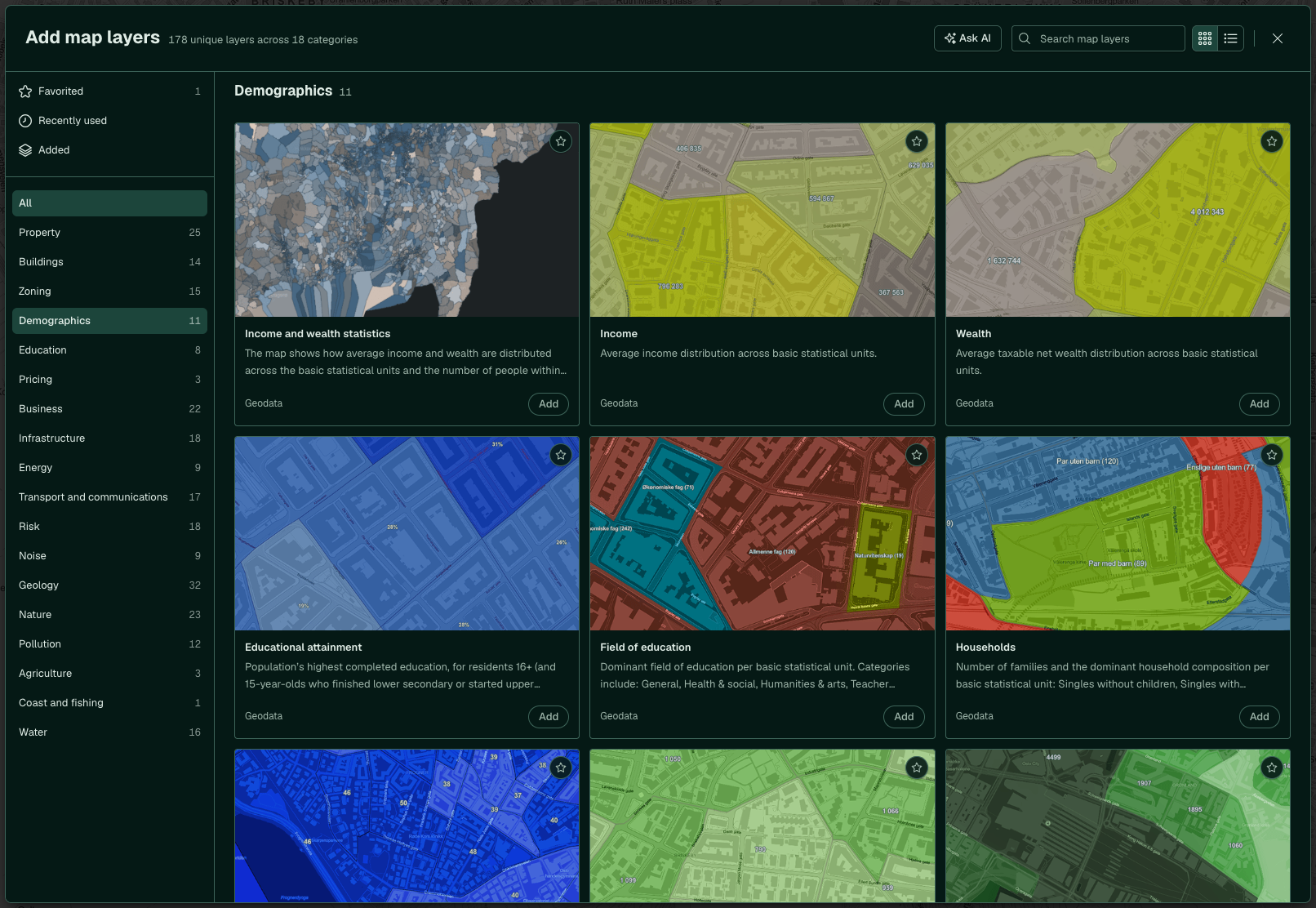Select the Pricing category
Image resolution: width=1316 pixels, height=908 pixels.
pos(109,380)
